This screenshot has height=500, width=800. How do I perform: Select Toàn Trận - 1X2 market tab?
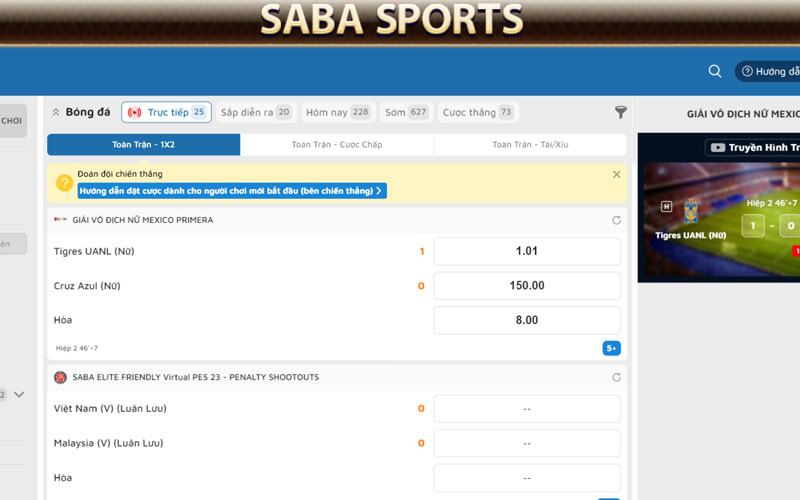pyautogui.click(x=143, y=144)
